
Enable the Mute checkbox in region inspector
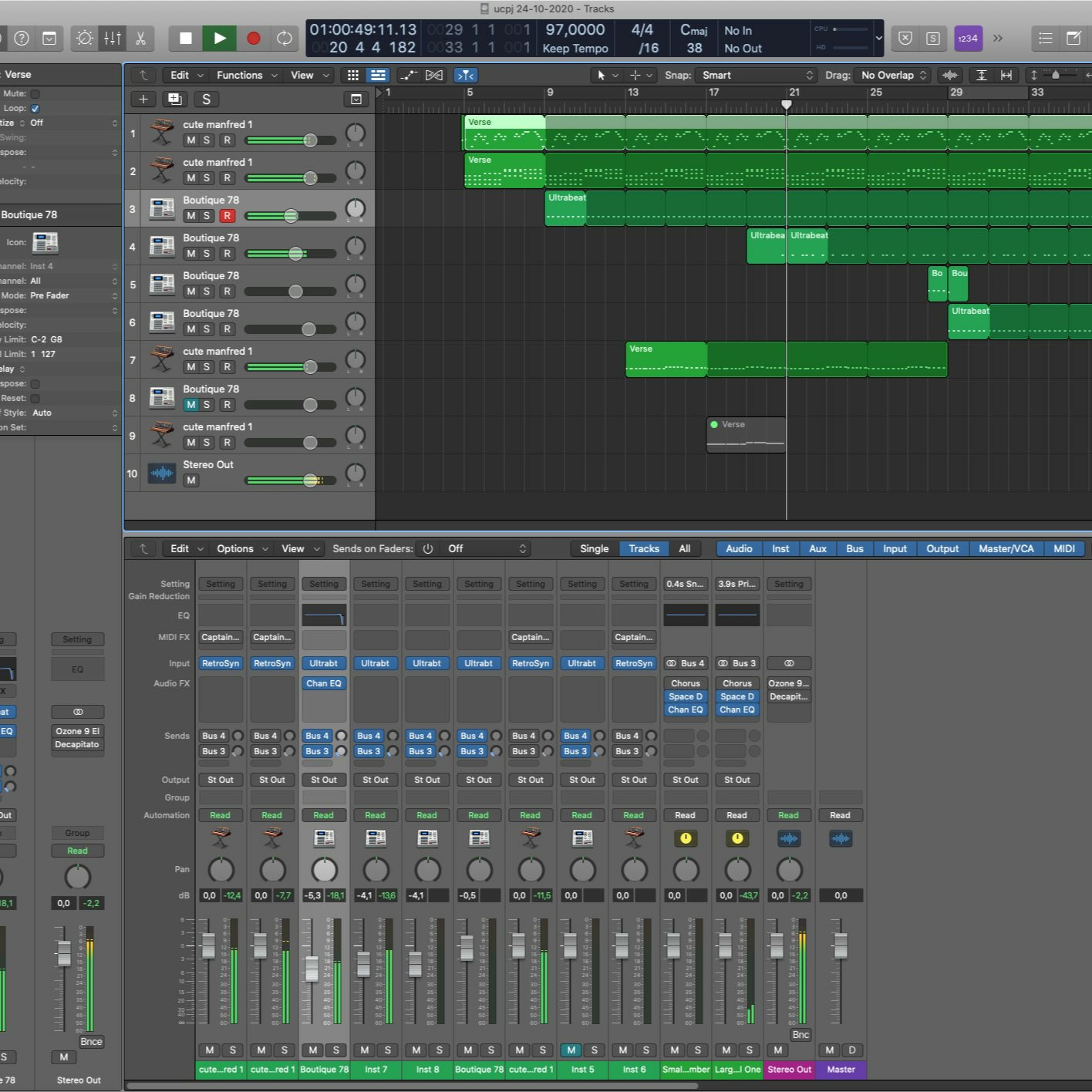[x=35, y=94]
